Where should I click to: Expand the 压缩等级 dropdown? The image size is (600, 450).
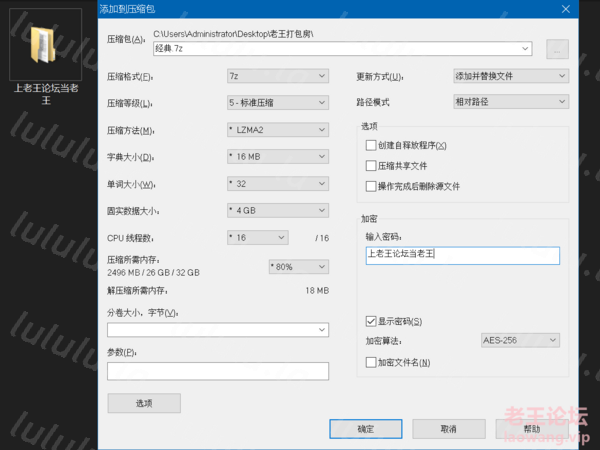(277, 103)
